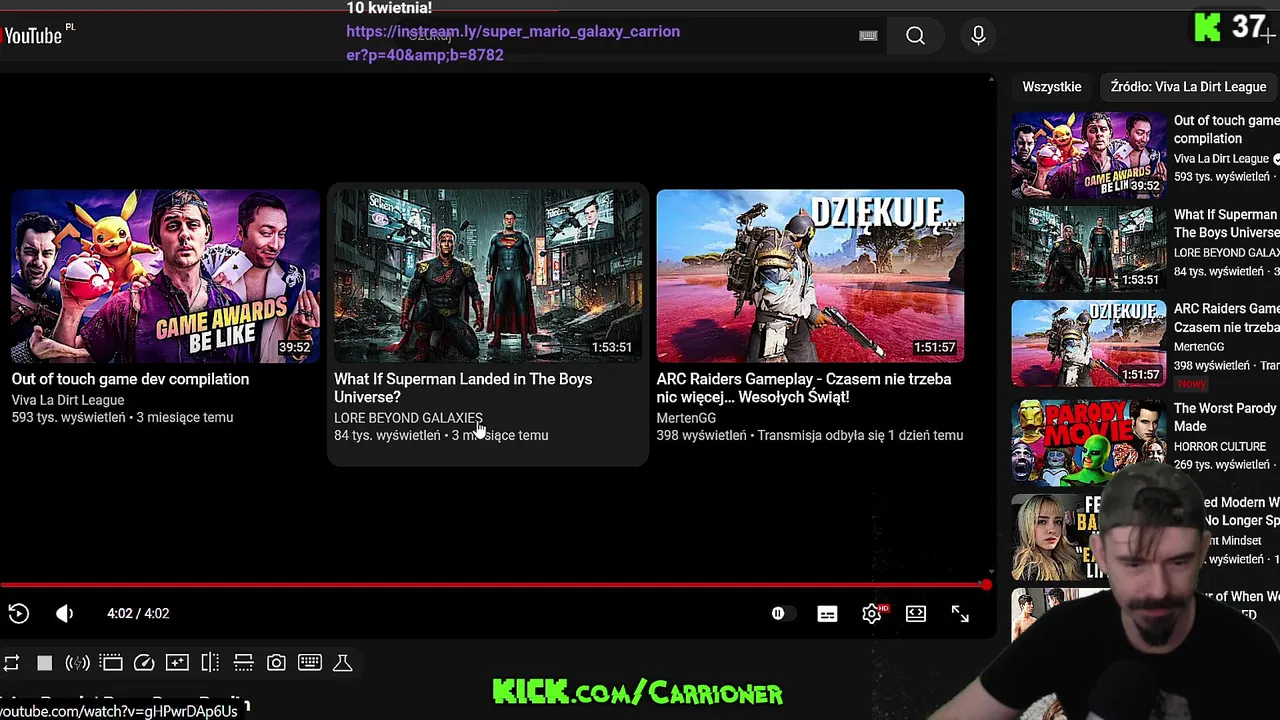Click the create plus icon at top right
Screen dimensions: 1280x720
1267,36
